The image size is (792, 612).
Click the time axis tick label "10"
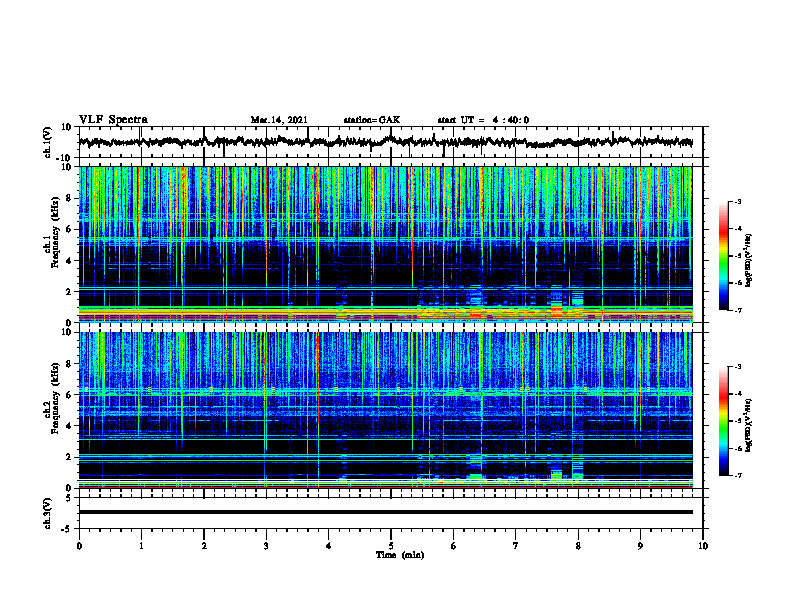click(x=703, y=546)
